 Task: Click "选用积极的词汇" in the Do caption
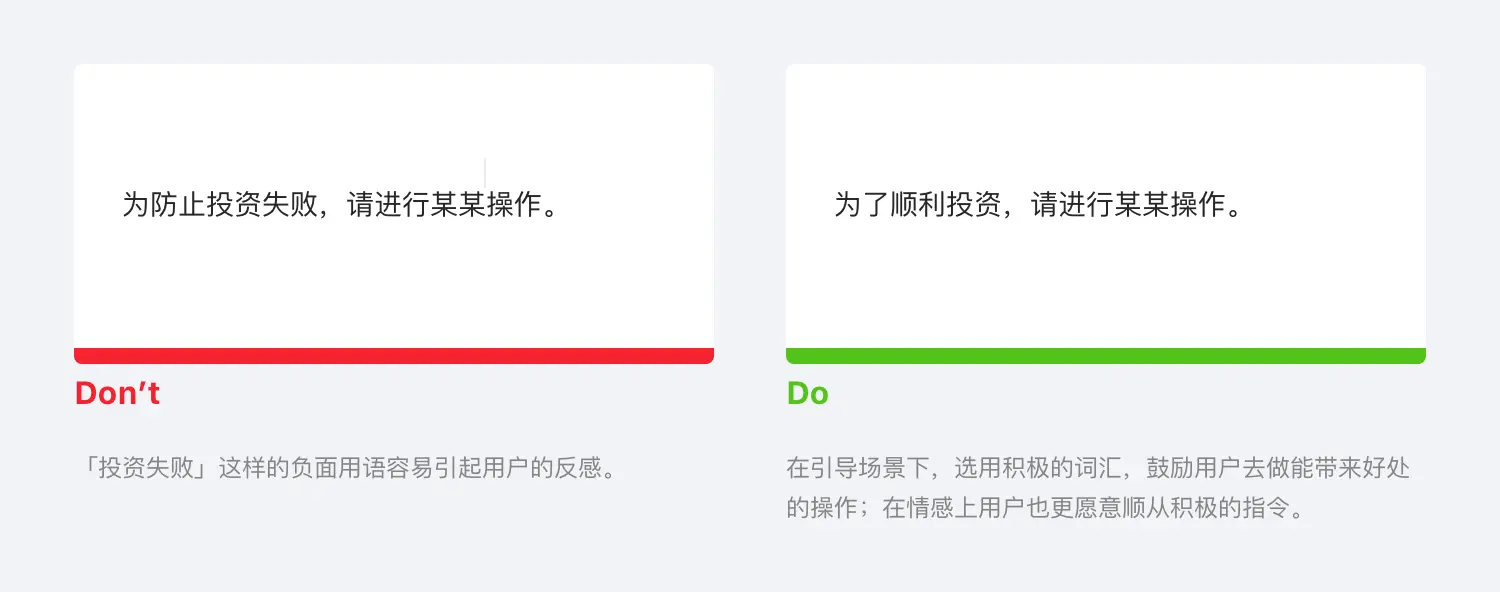pyautogui.click(x=1038, y=467)
